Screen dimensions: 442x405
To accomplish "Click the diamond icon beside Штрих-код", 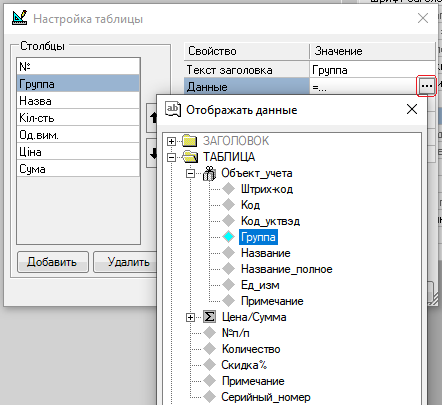I will pos(229,189).
